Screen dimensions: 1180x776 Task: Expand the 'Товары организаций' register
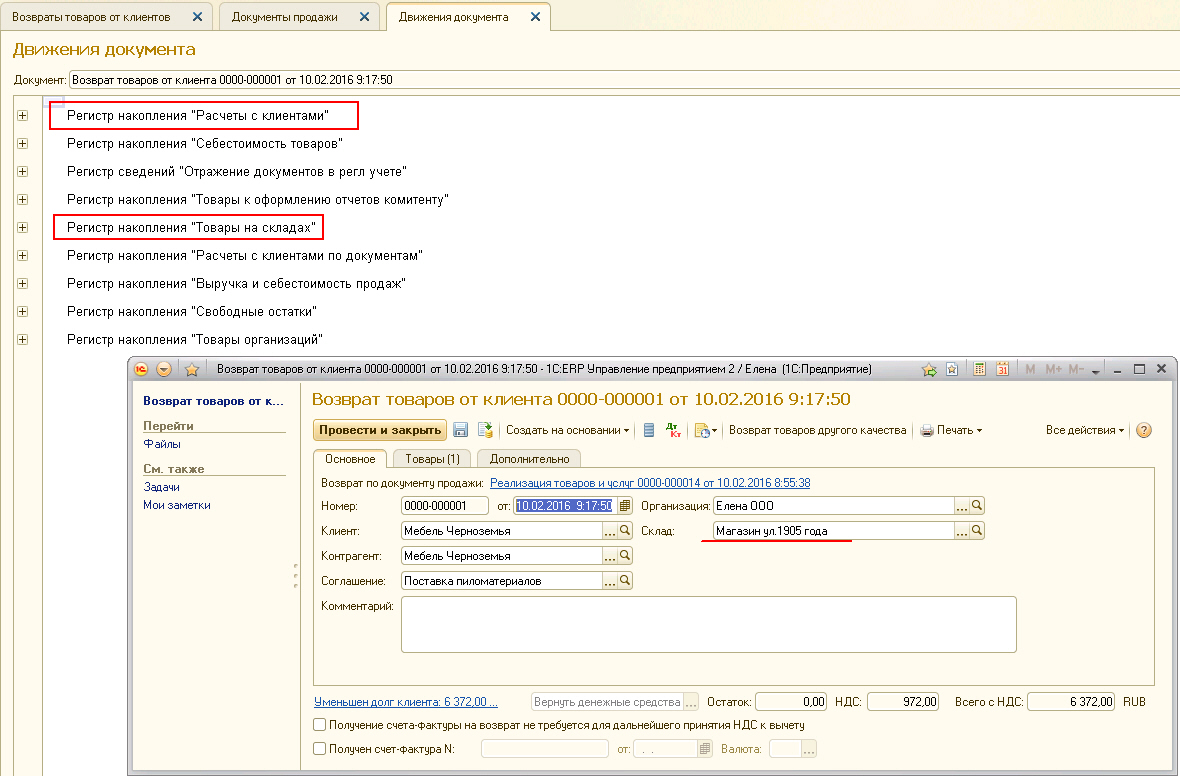pos(23,339)
